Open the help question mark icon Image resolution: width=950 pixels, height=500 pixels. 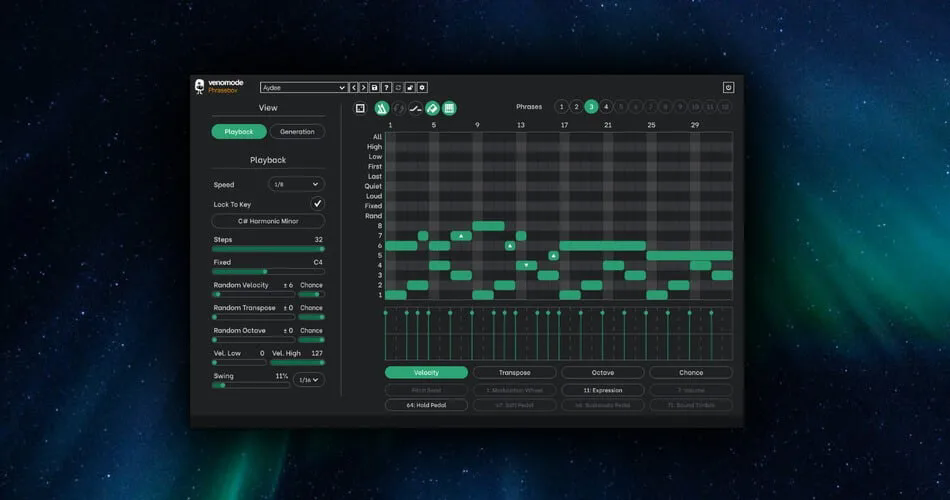pos(386,88)
